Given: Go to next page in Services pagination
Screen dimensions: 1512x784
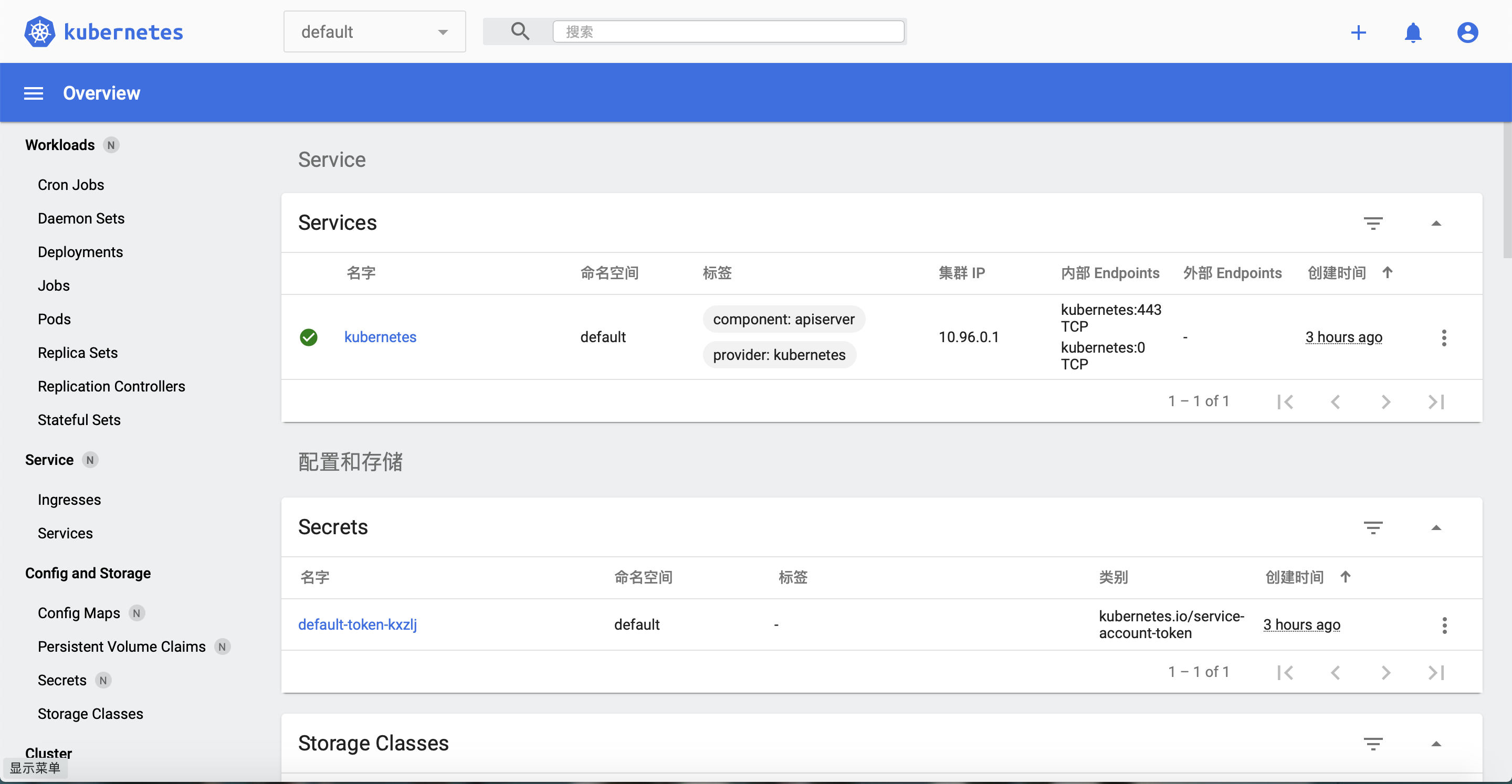Looking at the screenshot, I should click(x=1386, y=402).
